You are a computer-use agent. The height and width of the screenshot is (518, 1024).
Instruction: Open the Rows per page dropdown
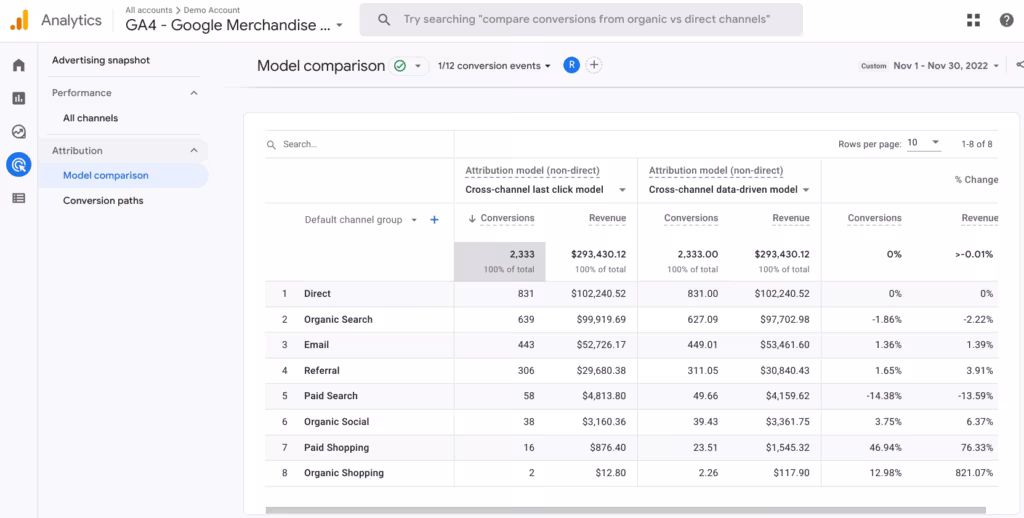click(x=923, y=143)
